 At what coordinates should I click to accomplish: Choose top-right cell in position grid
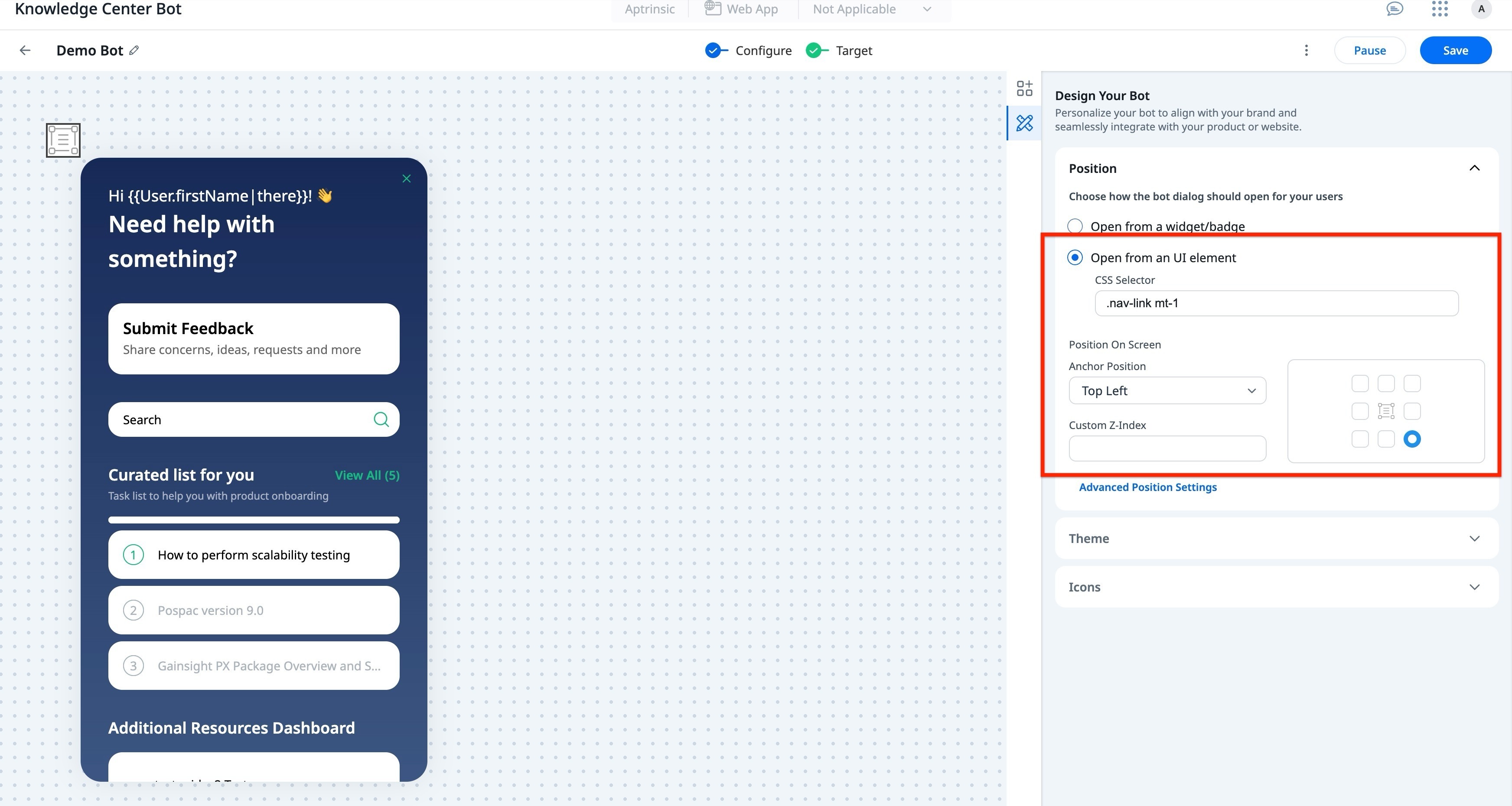coord(1411,383)
